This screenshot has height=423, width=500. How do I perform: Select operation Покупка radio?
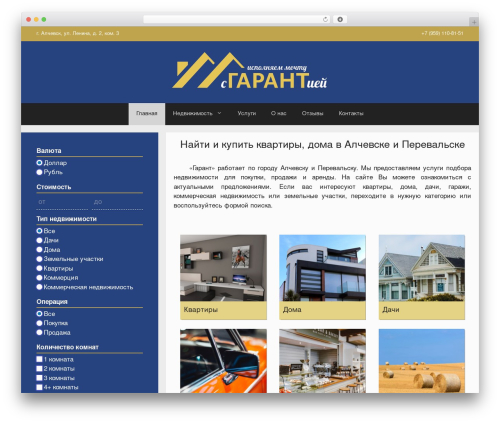tap(39, 323)
